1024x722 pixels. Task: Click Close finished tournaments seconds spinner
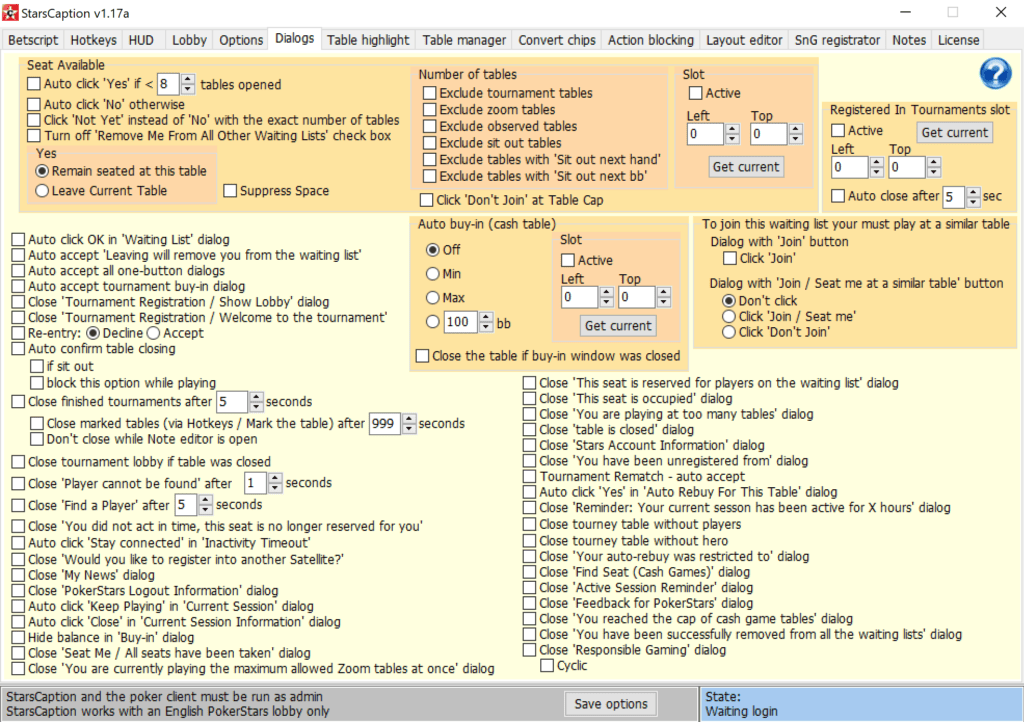[x=256, y=401]
